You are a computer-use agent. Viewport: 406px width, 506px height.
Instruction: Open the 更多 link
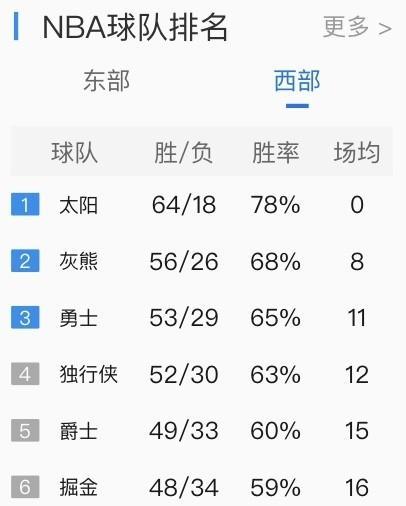pyautogui.click(x=346, y=27)
